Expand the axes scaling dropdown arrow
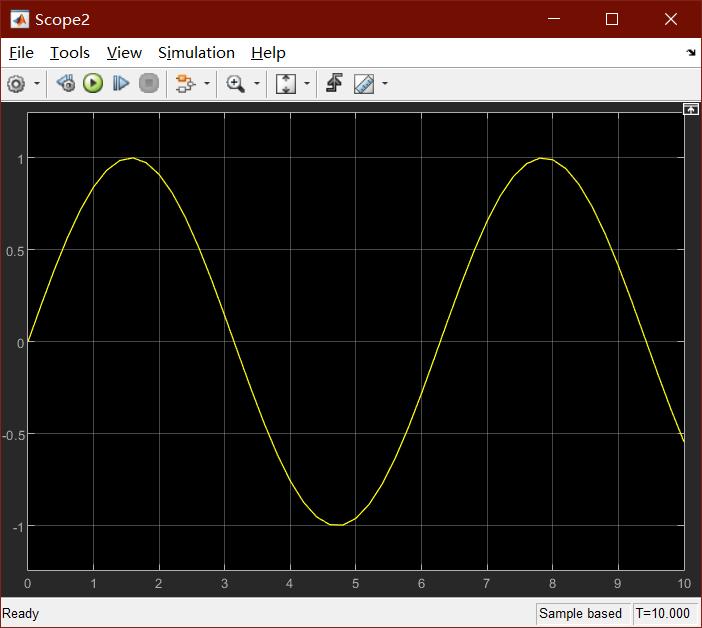 [307, 84]
